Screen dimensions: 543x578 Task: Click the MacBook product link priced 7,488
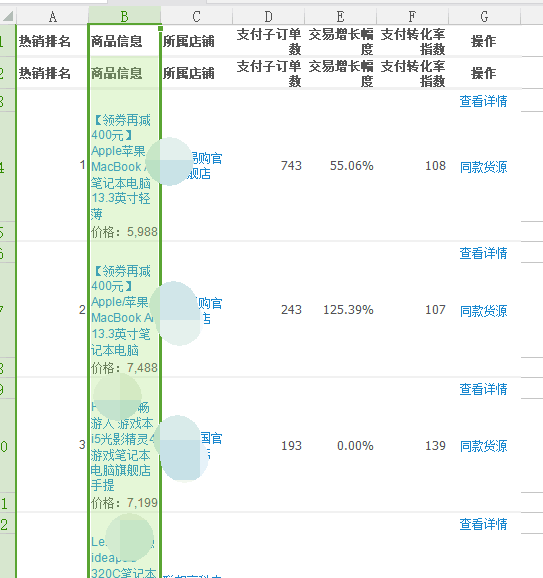click(x=122, y=310)
